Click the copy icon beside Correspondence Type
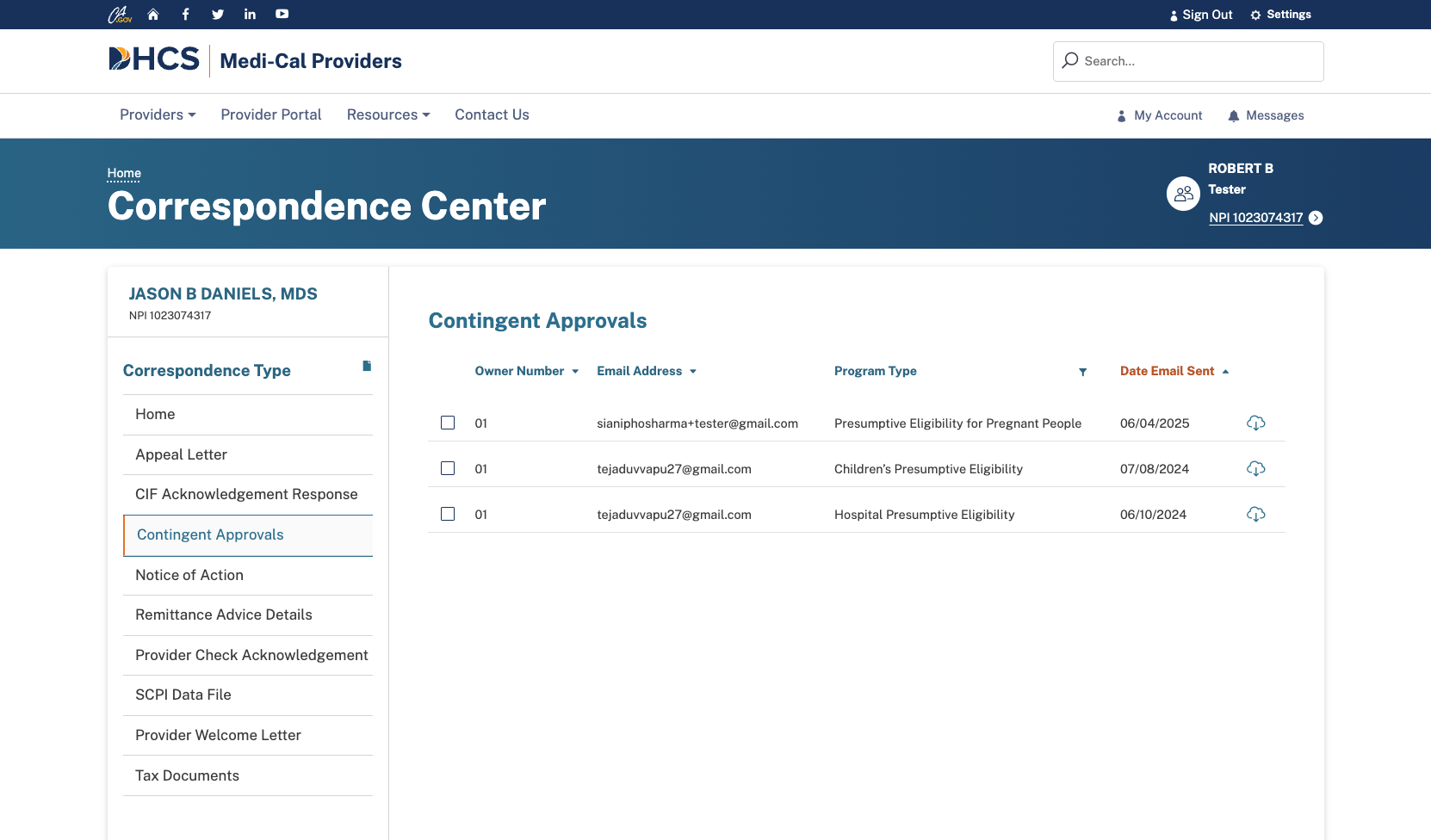 point(366,367)
